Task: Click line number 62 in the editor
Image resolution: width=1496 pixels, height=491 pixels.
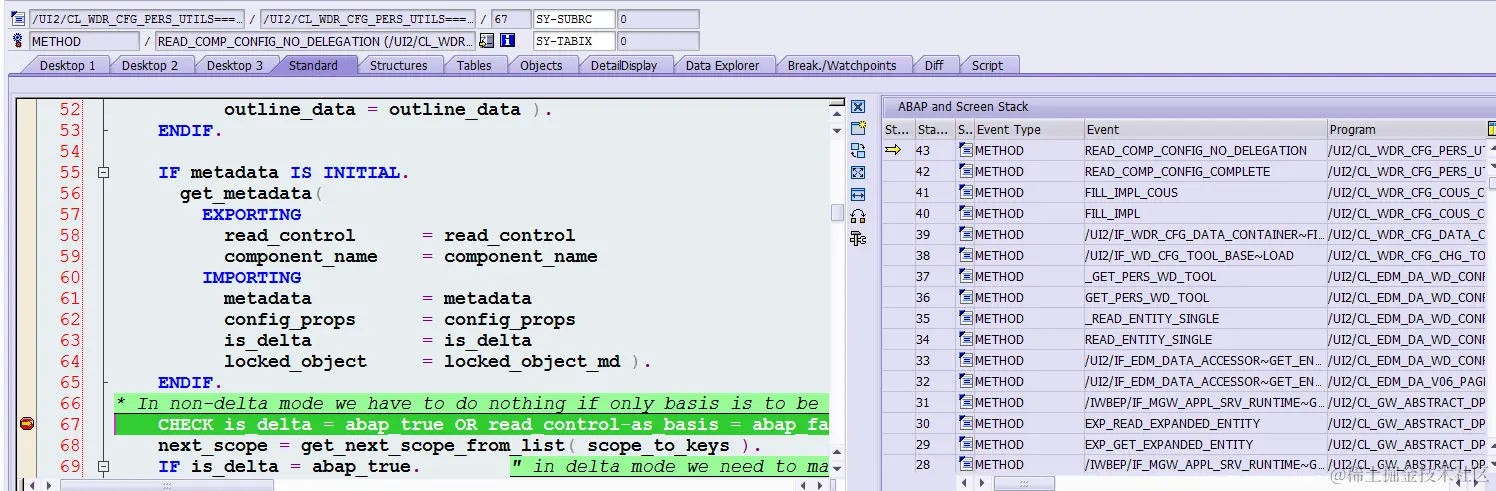Action: (70, 320)
